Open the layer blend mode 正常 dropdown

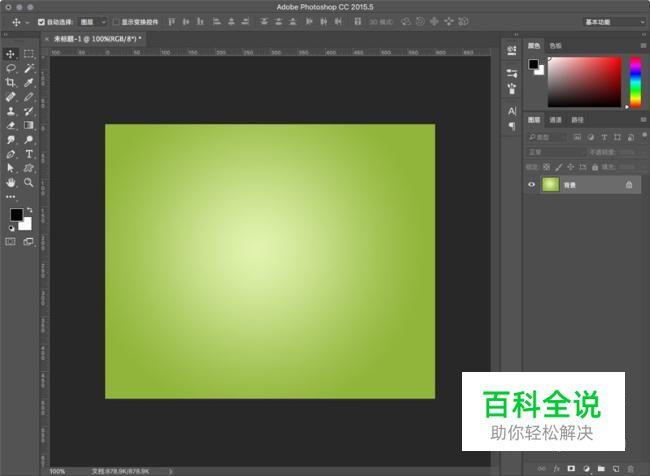point(556,152)
